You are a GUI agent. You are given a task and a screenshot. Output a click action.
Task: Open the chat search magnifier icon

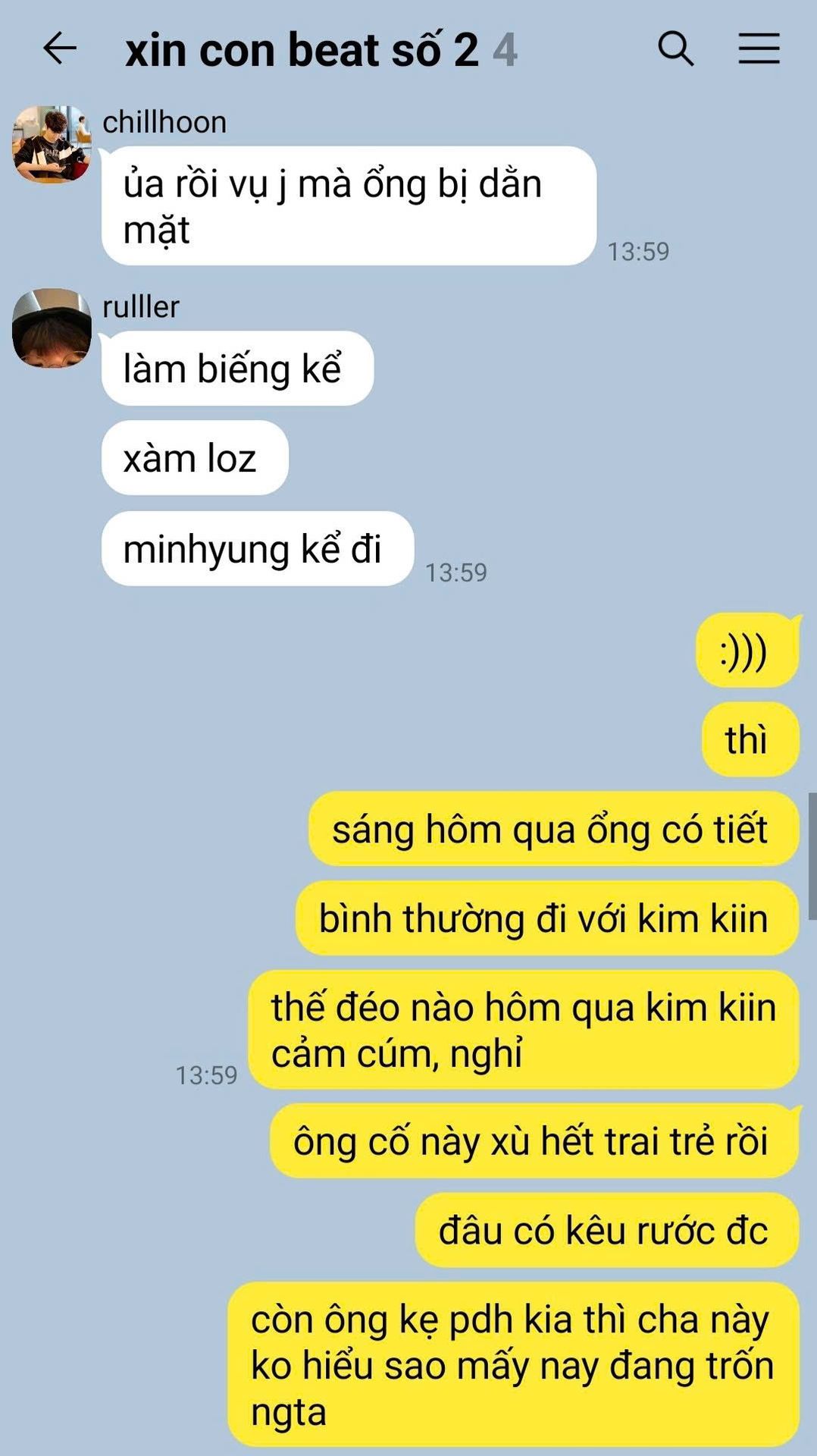pyautogui.click(x=676, y=49)
